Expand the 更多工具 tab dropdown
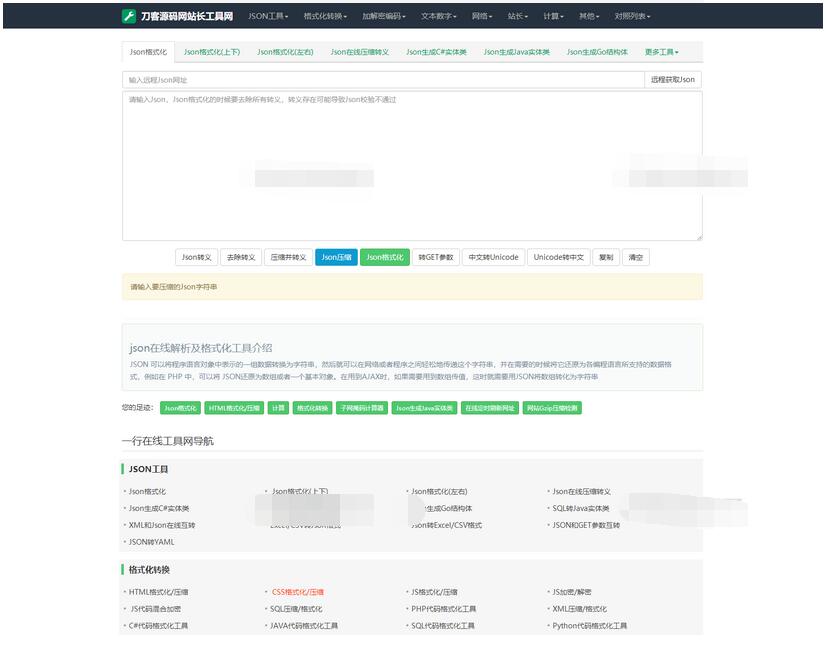 tap(661, 52)
